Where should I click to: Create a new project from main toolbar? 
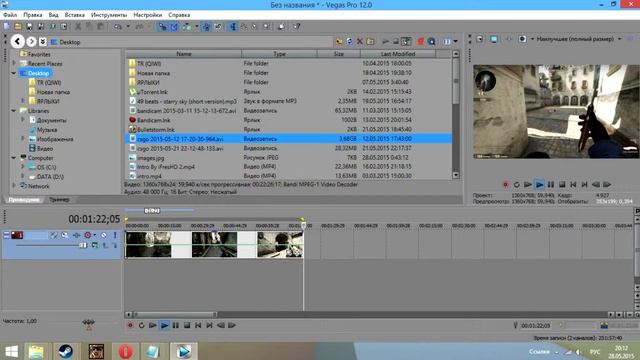[7, 27]
